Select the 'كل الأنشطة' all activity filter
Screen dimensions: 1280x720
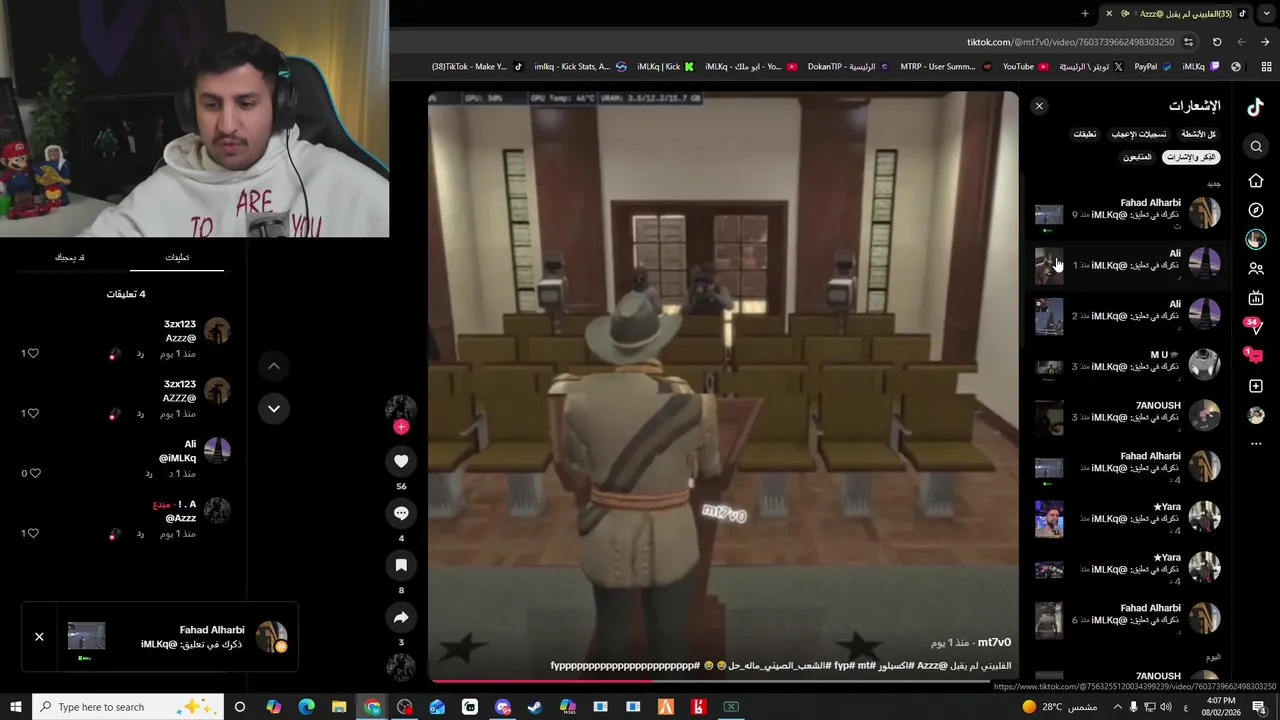click(1198, 134)
